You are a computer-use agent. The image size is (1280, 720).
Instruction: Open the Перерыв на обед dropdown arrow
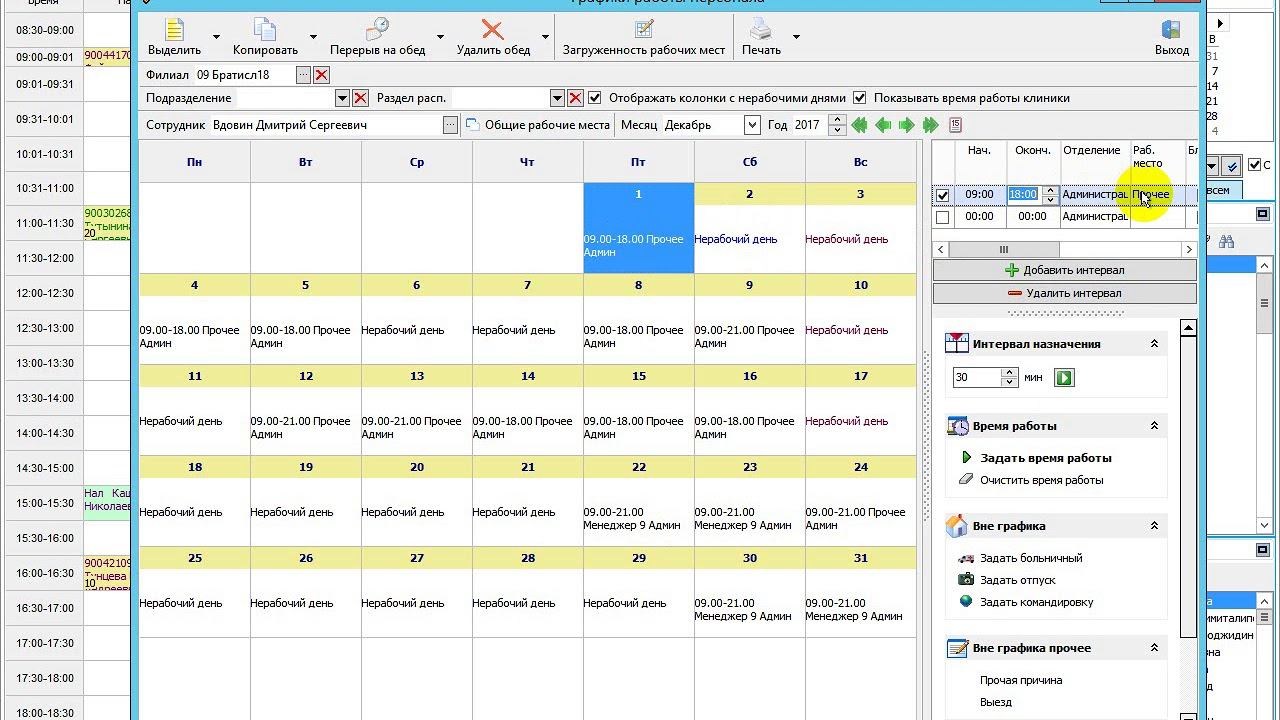point(439,37)
